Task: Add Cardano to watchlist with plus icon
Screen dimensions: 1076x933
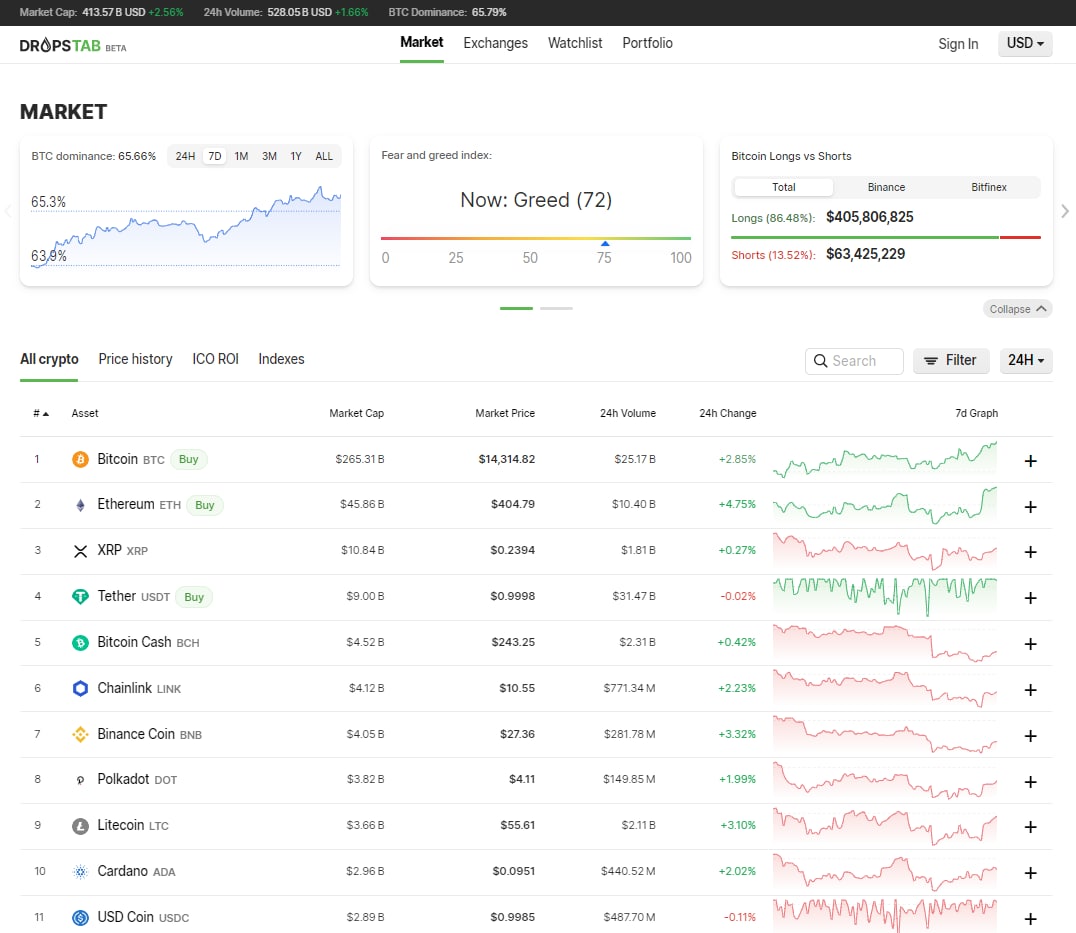Action: (x=1030, y=873)
